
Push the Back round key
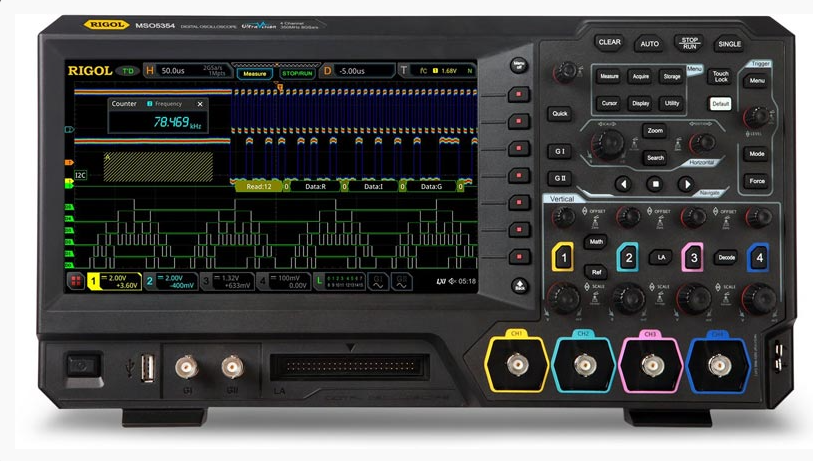point(520,286)
